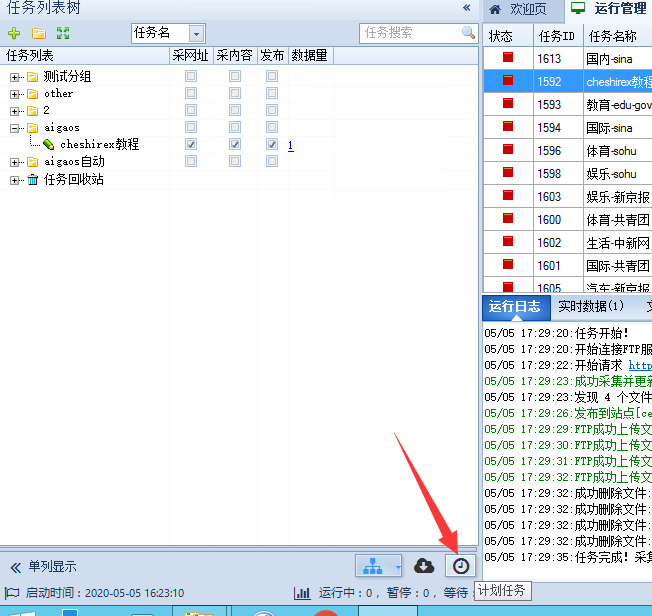Toggle 采网址 checkbox for cheshirex教程
This screenshot has width=652, height=616.
[x=191, y=144]
